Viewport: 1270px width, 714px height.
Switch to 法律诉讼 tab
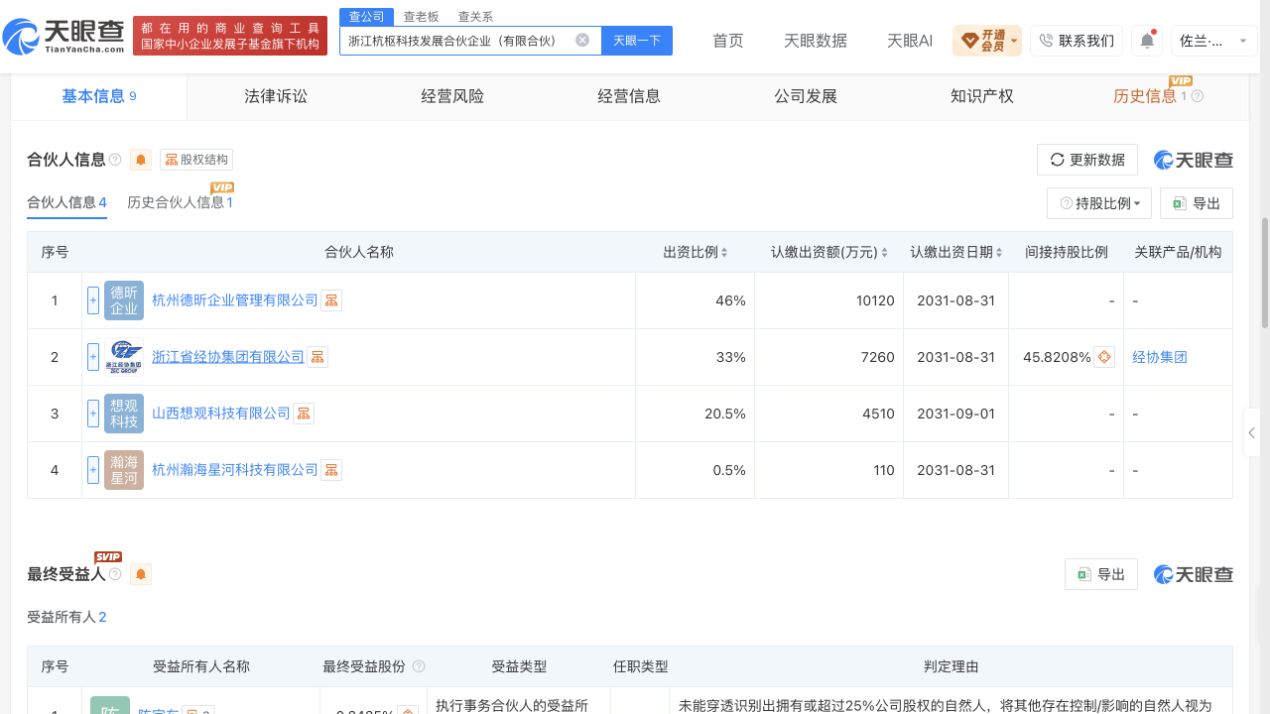(x=276, y=97)
